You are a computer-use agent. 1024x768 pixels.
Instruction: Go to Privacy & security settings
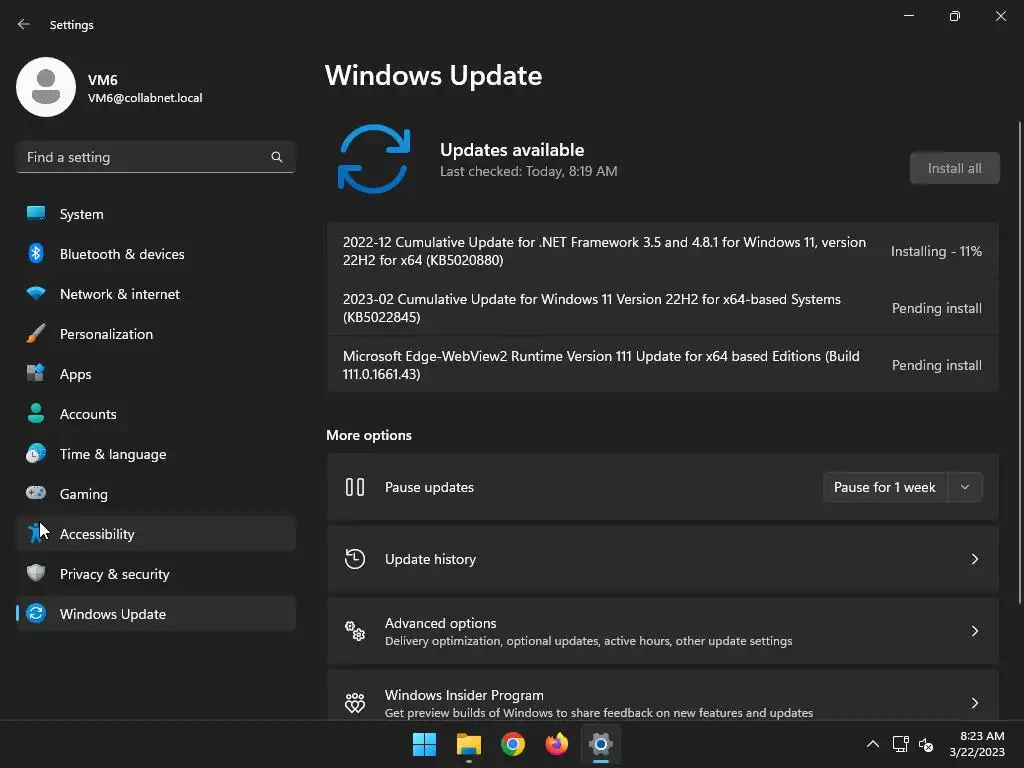tap(156, 573)
